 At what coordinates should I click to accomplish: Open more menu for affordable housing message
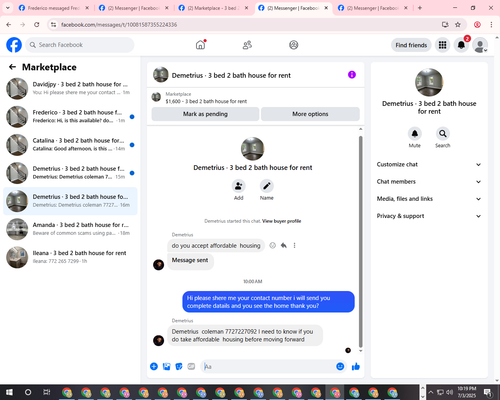294,246
